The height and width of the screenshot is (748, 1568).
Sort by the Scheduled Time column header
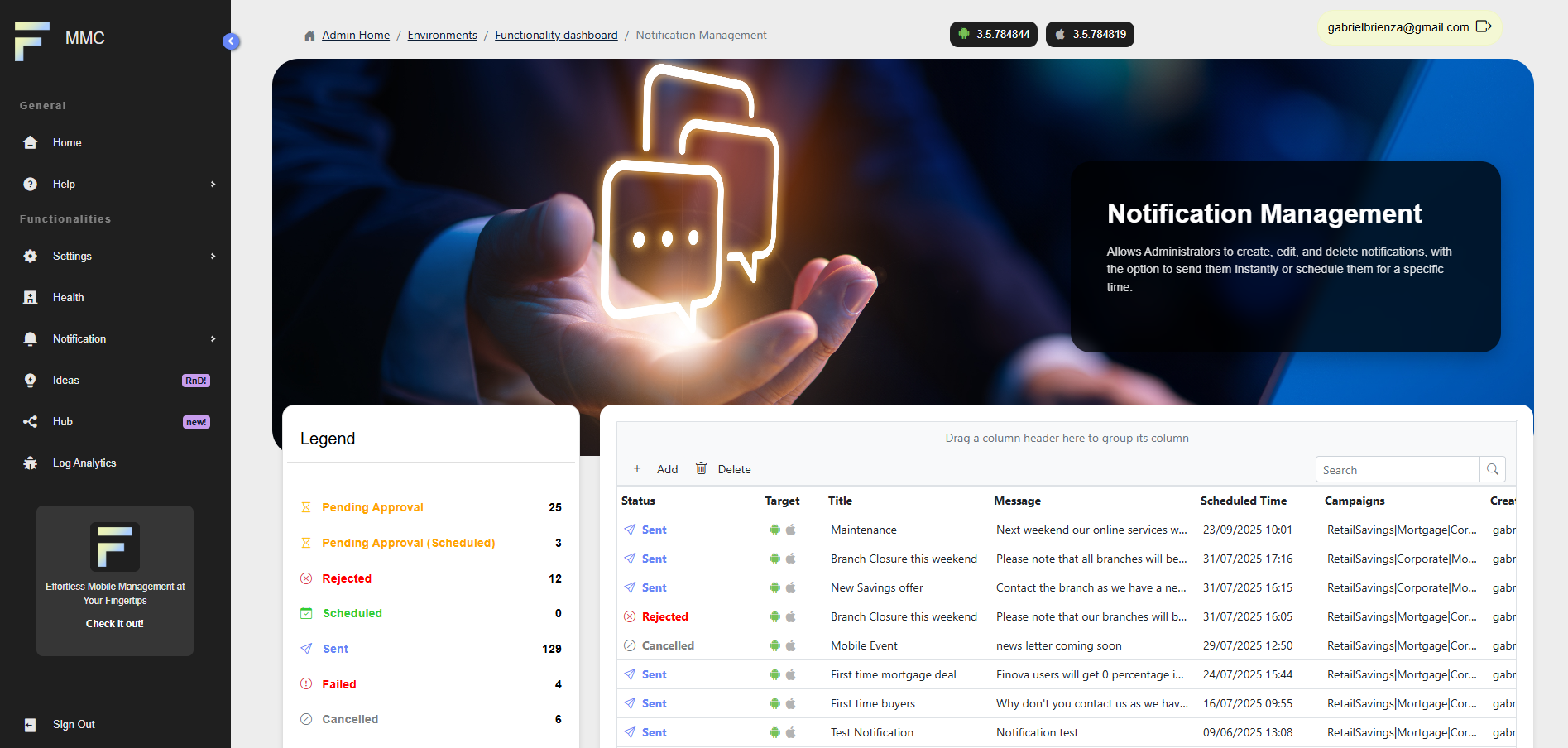tap(1243, 501)
